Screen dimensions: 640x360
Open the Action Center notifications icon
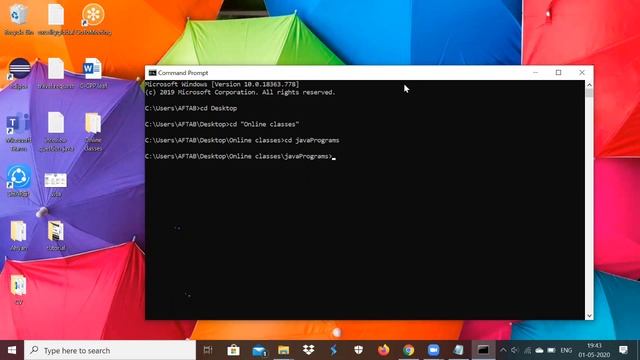(623, 350)
